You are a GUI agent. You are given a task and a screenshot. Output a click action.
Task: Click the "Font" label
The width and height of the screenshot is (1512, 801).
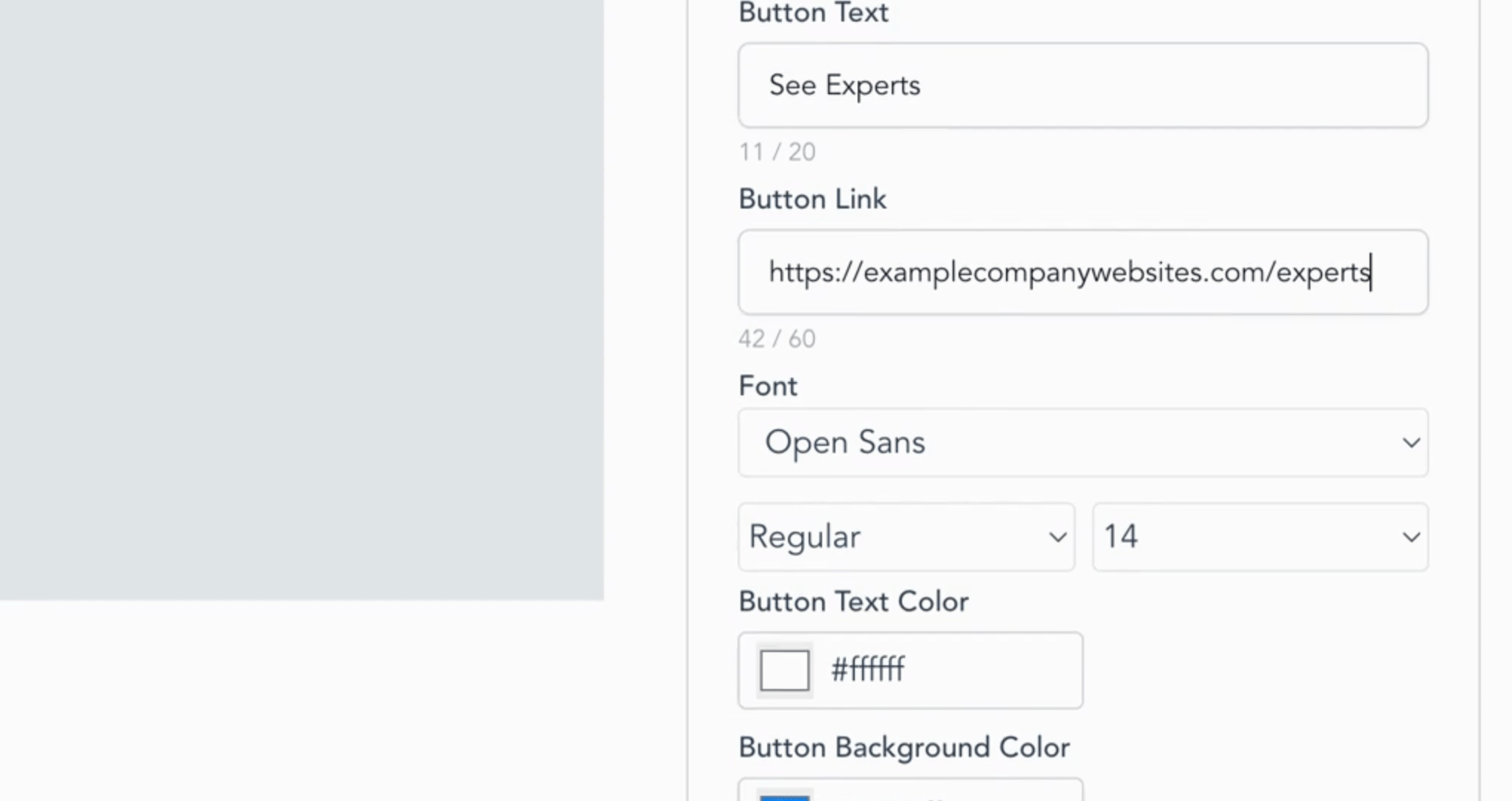click(x=768, y=386)
